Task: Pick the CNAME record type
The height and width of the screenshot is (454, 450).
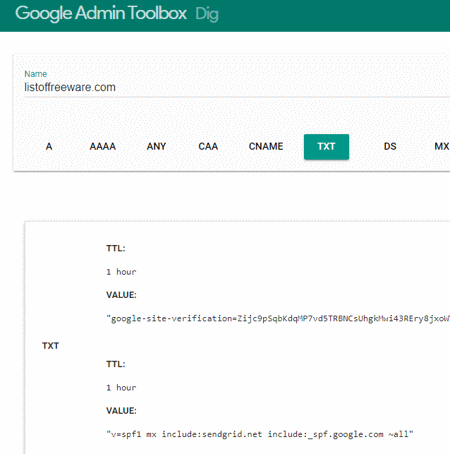Action: (x=266, y=146)
